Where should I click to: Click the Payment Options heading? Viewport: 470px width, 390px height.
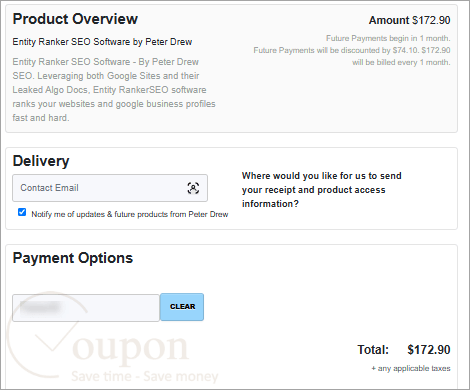point(73,258)
